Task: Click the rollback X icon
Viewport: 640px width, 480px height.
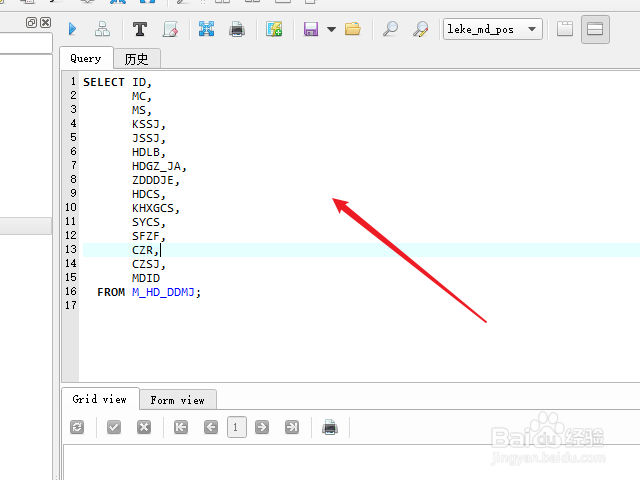Action: pyautogui.click(x=144, y=427)
